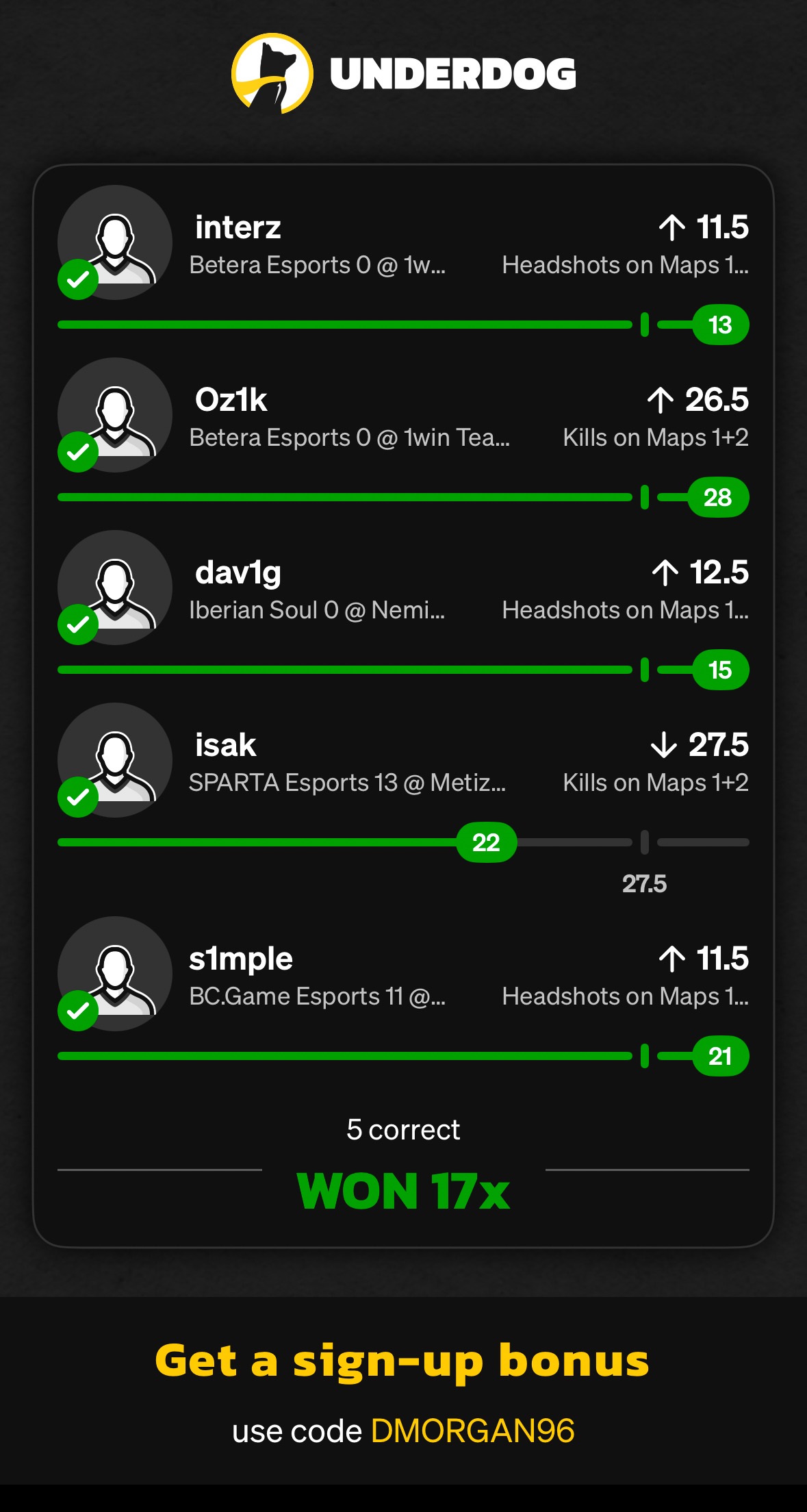Tap interz's player avatar
Viewport: 807px width, 1512px height.
point(115,242)
